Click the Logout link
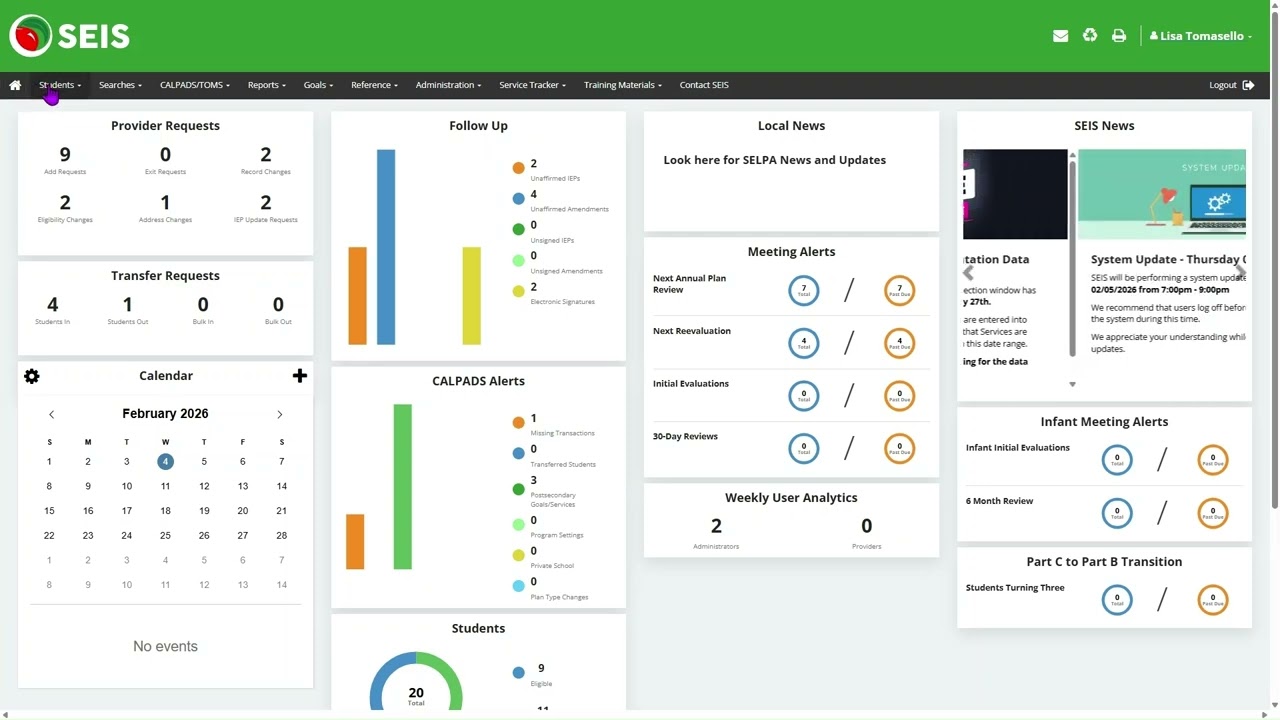This screenshot has width=1280, height=720. pos(1223,85)
